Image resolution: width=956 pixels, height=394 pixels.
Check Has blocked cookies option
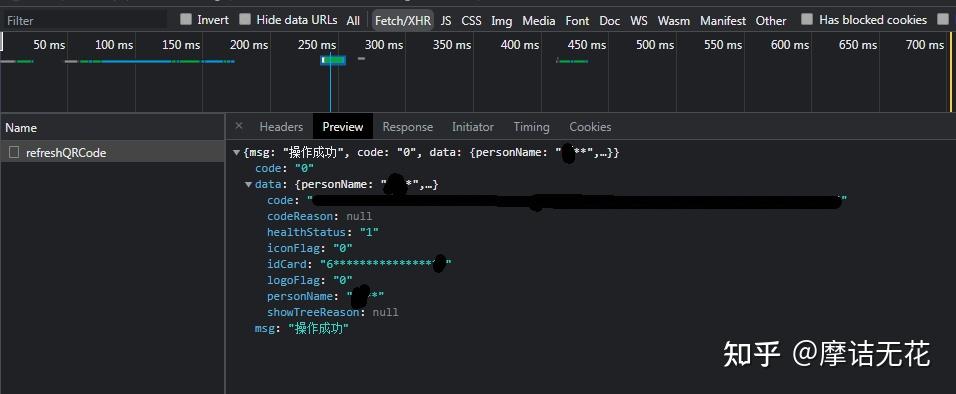coord(807,20)
